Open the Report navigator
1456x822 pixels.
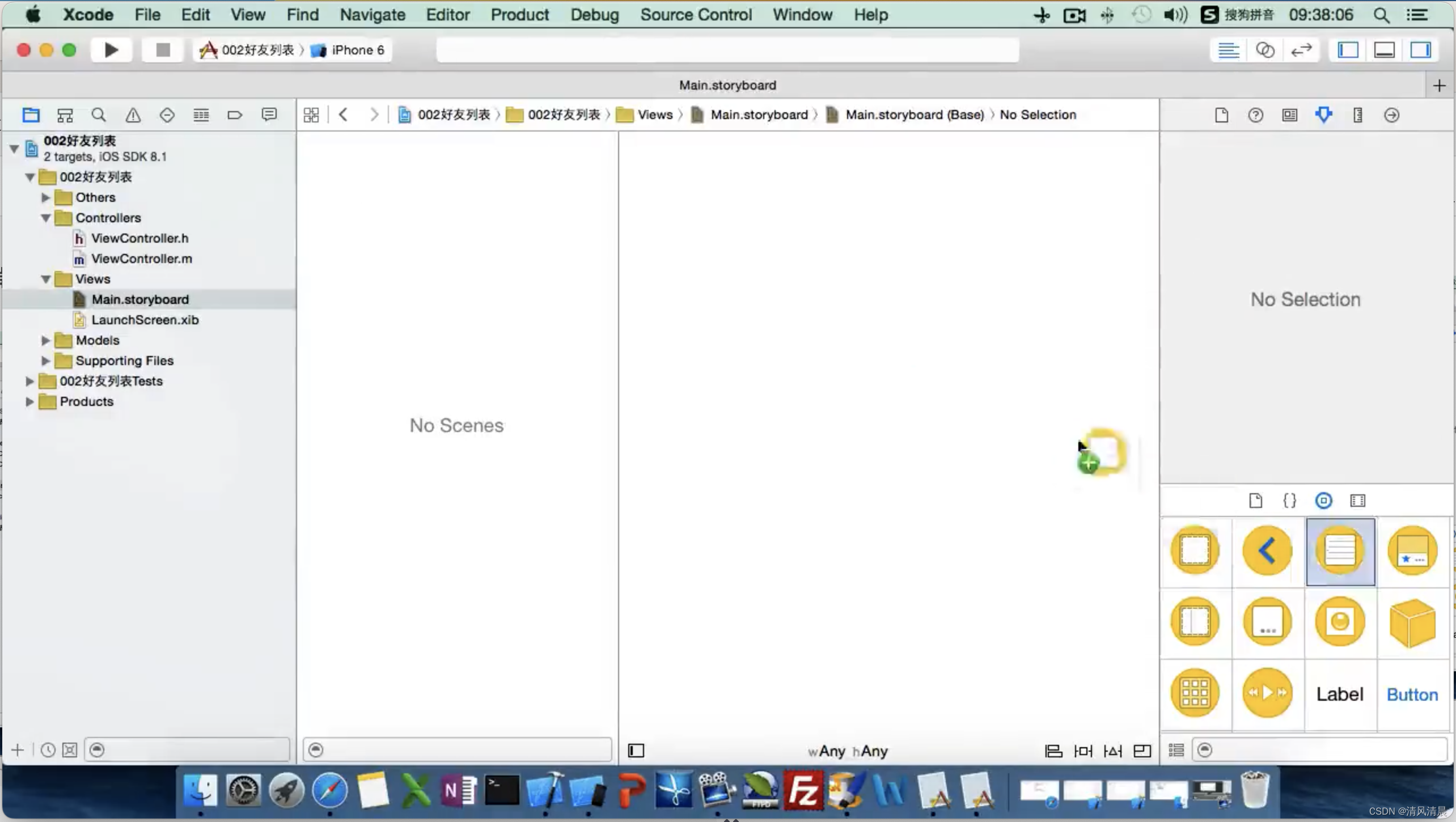(269, 115)
